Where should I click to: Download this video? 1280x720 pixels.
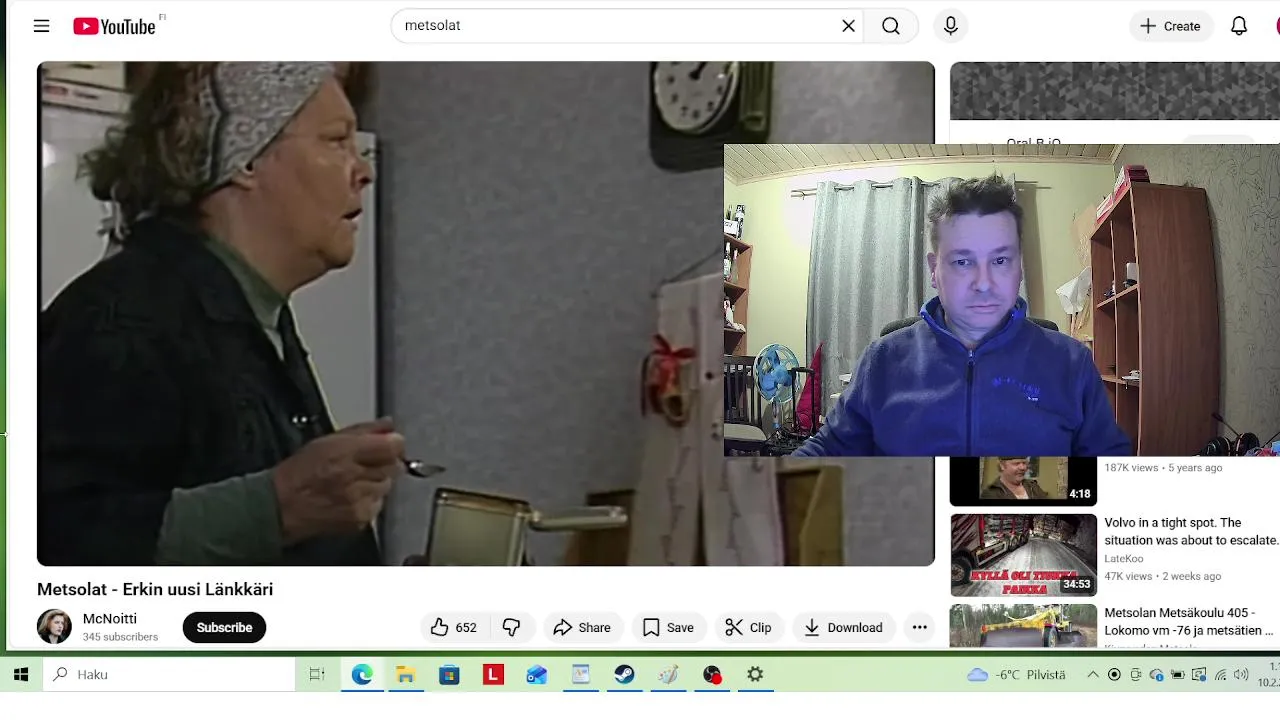click(x=843, y=627)
